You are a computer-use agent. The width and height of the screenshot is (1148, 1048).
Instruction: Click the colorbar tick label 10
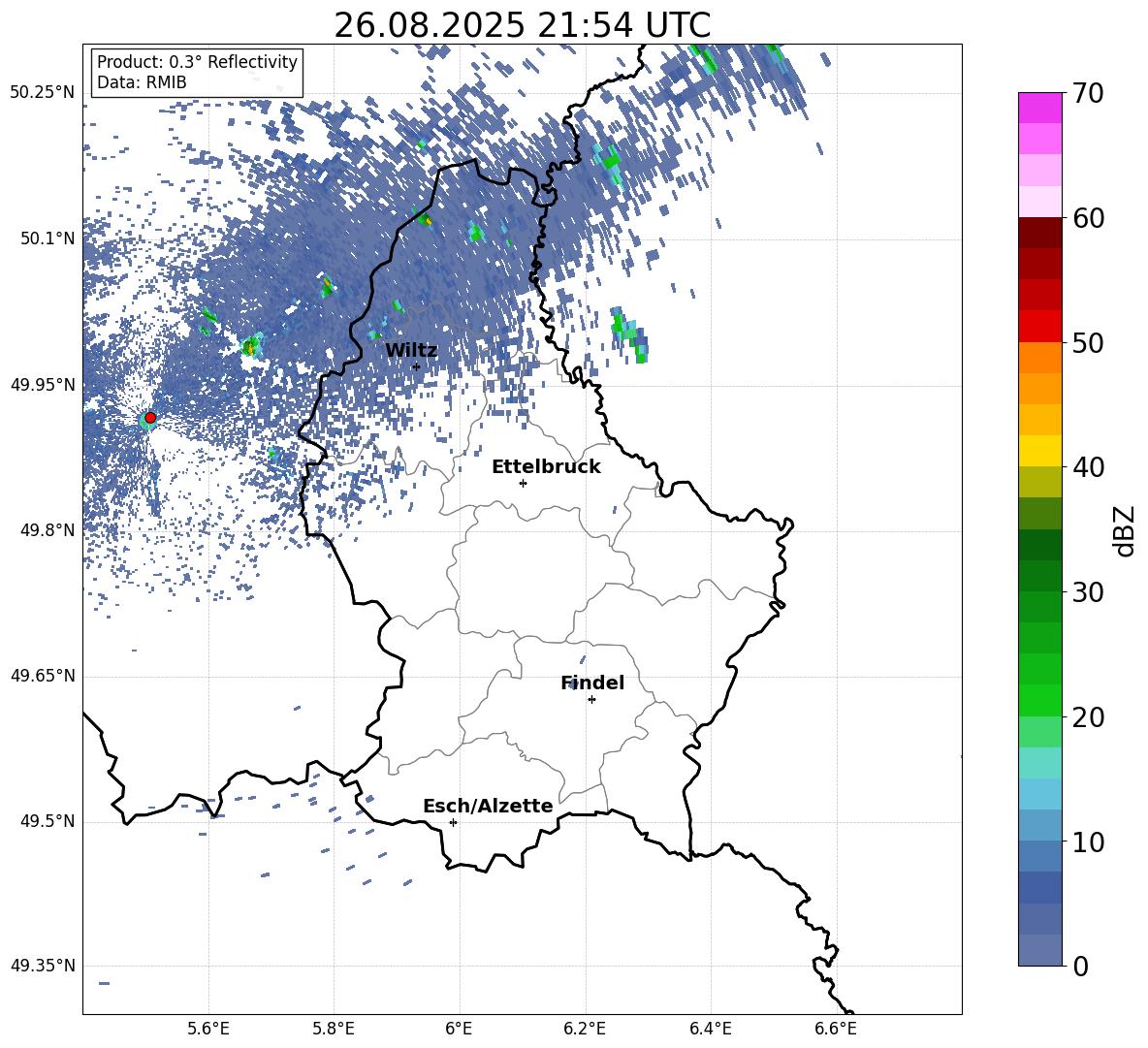pos(1088,842)
